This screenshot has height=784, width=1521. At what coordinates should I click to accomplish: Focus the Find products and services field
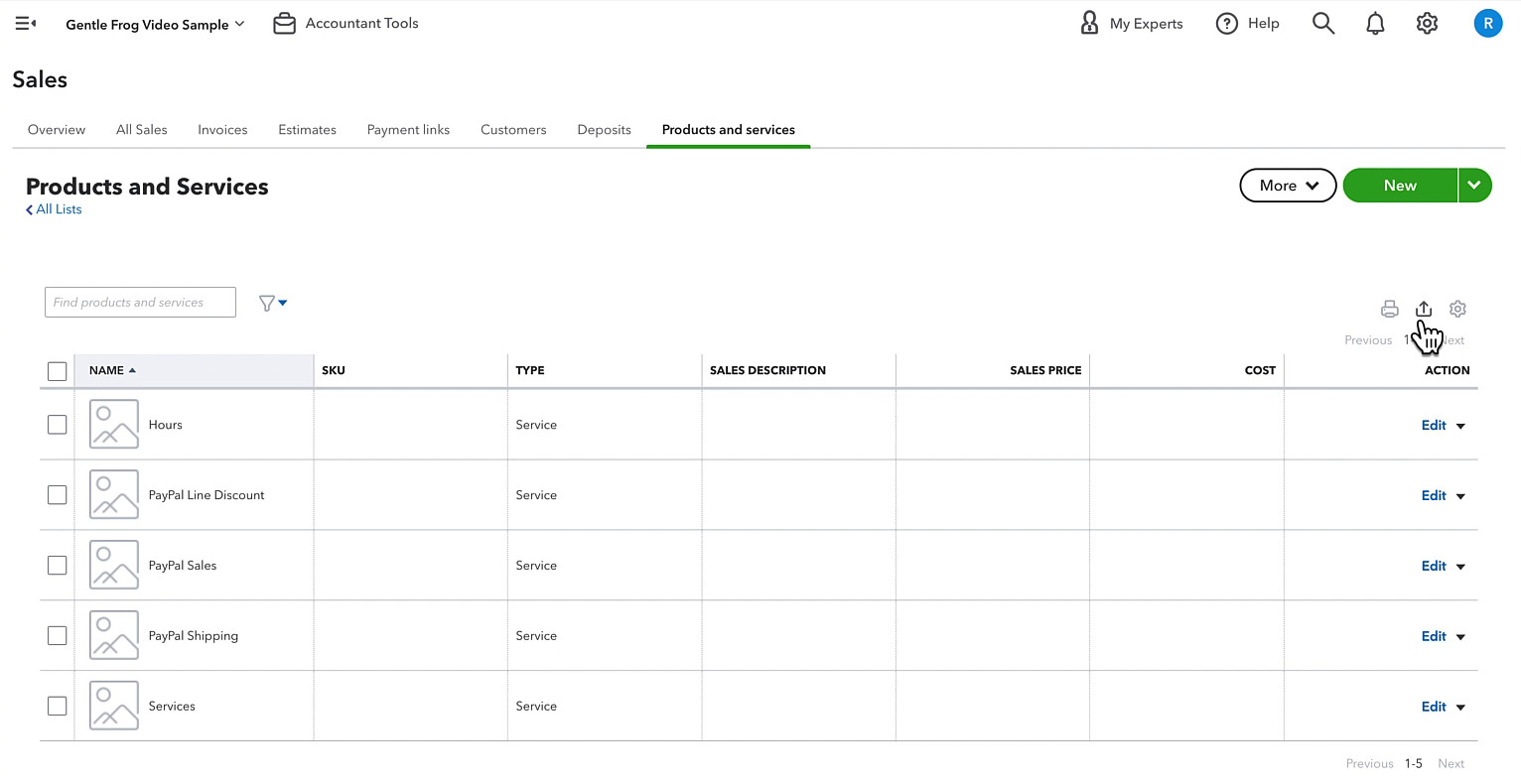tap(140, 303)
